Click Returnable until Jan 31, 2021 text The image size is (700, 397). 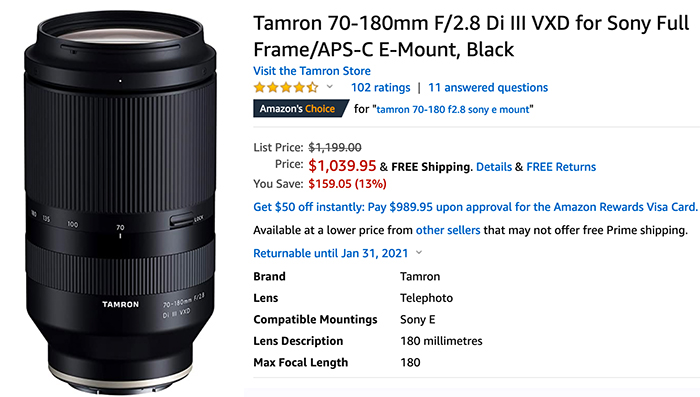[330, 253]
